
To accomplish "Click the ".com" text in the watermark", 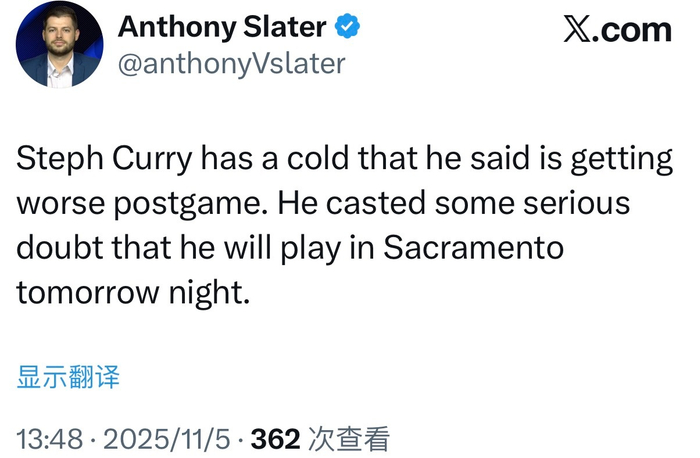I will tap(636, 29).
